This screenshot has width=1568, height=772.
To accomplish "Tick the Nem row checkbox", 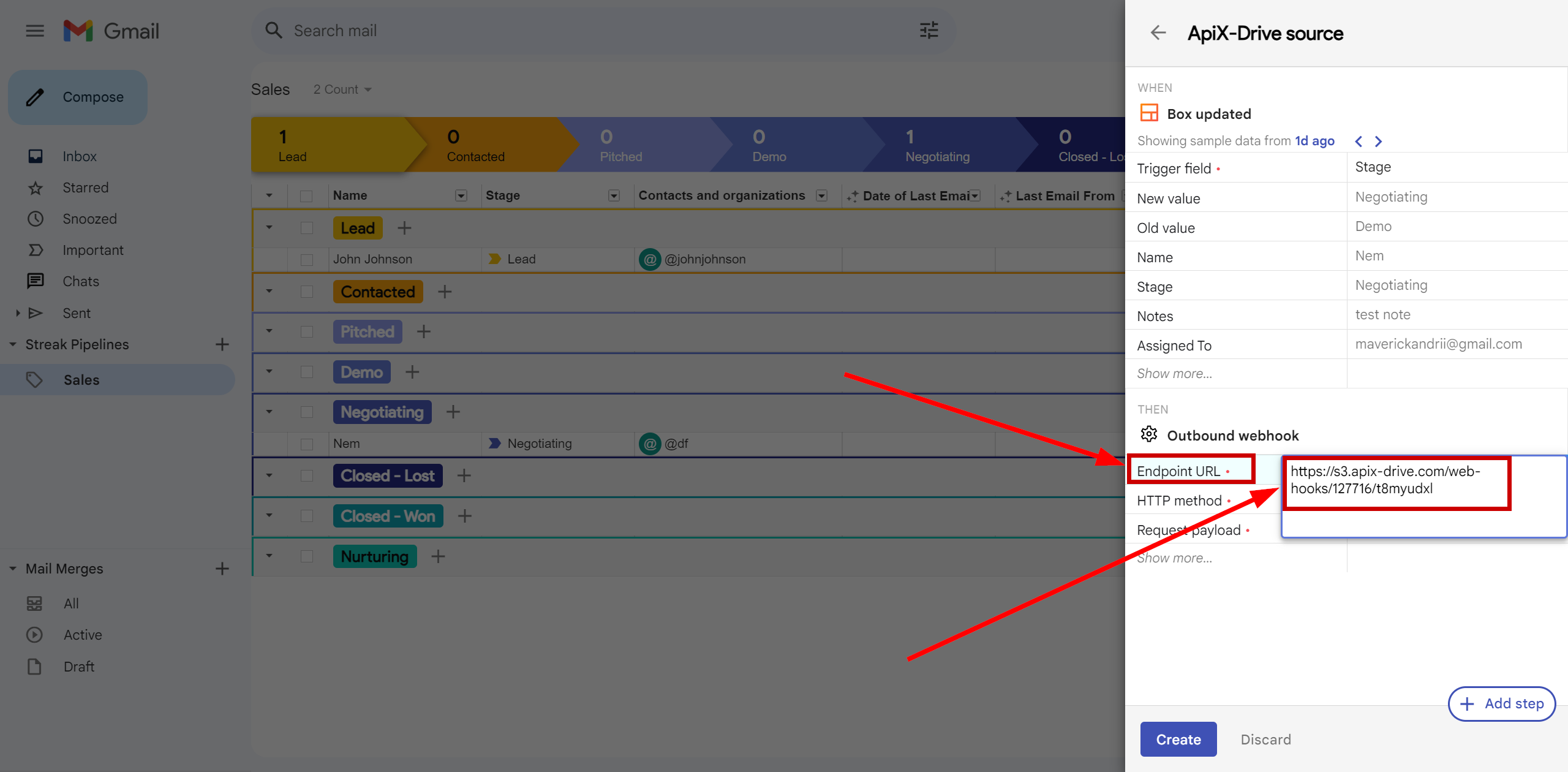I will point(307,444).
